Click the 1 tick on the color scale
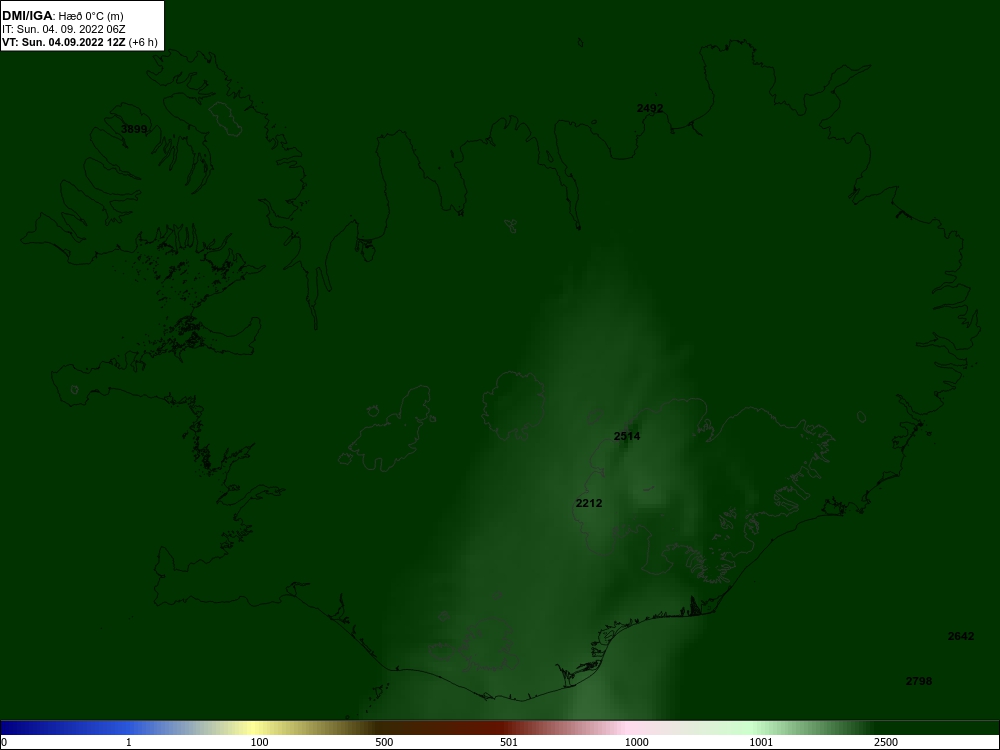This screenshot has width=1000, height=750. point(129,742)
